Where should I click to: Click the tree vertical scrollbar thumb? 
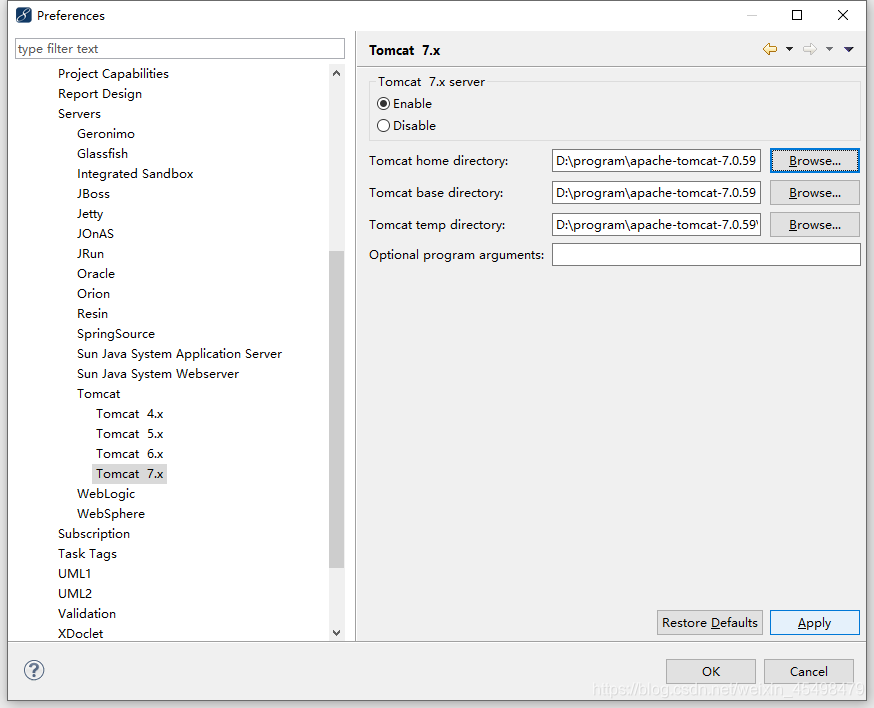(336, 409)
